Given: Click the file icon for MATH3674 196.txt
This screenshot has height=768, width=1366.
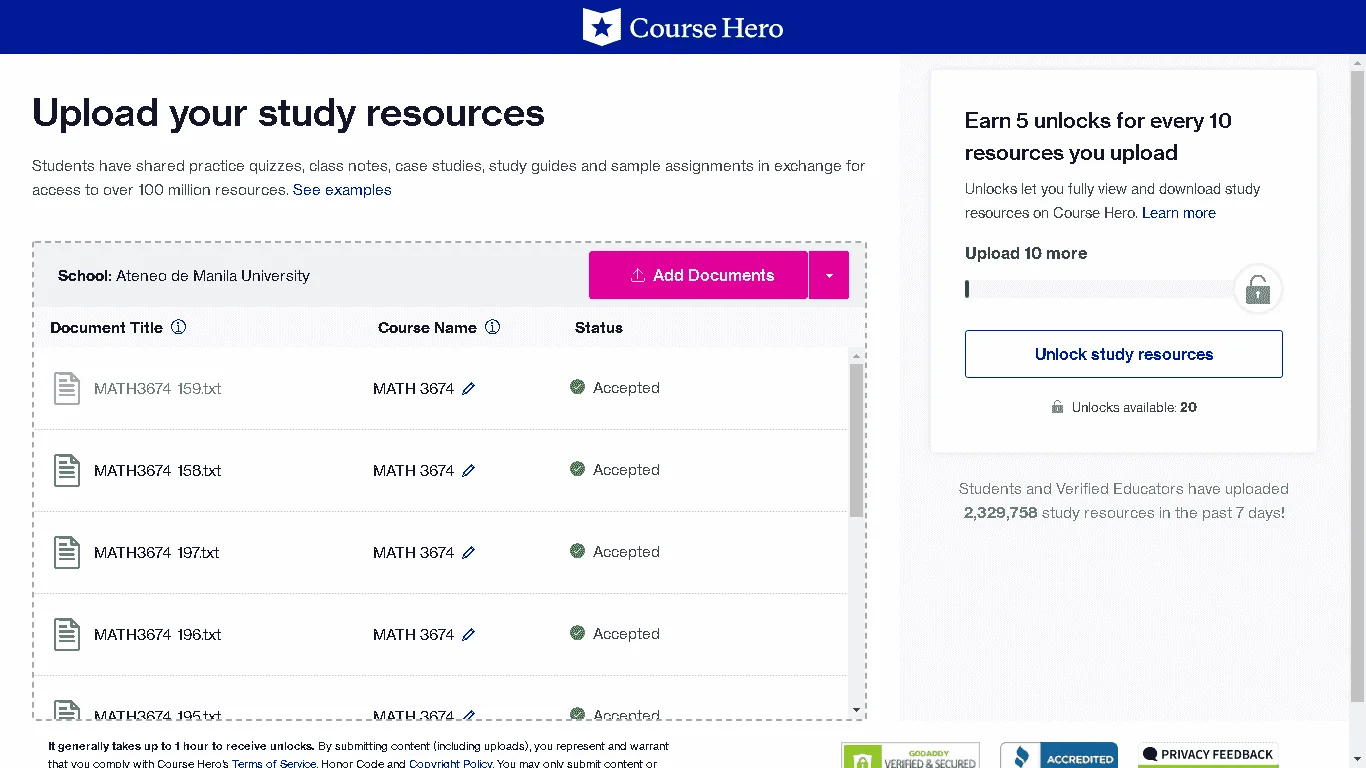Looking at the screenshot, I should [67, 634].
